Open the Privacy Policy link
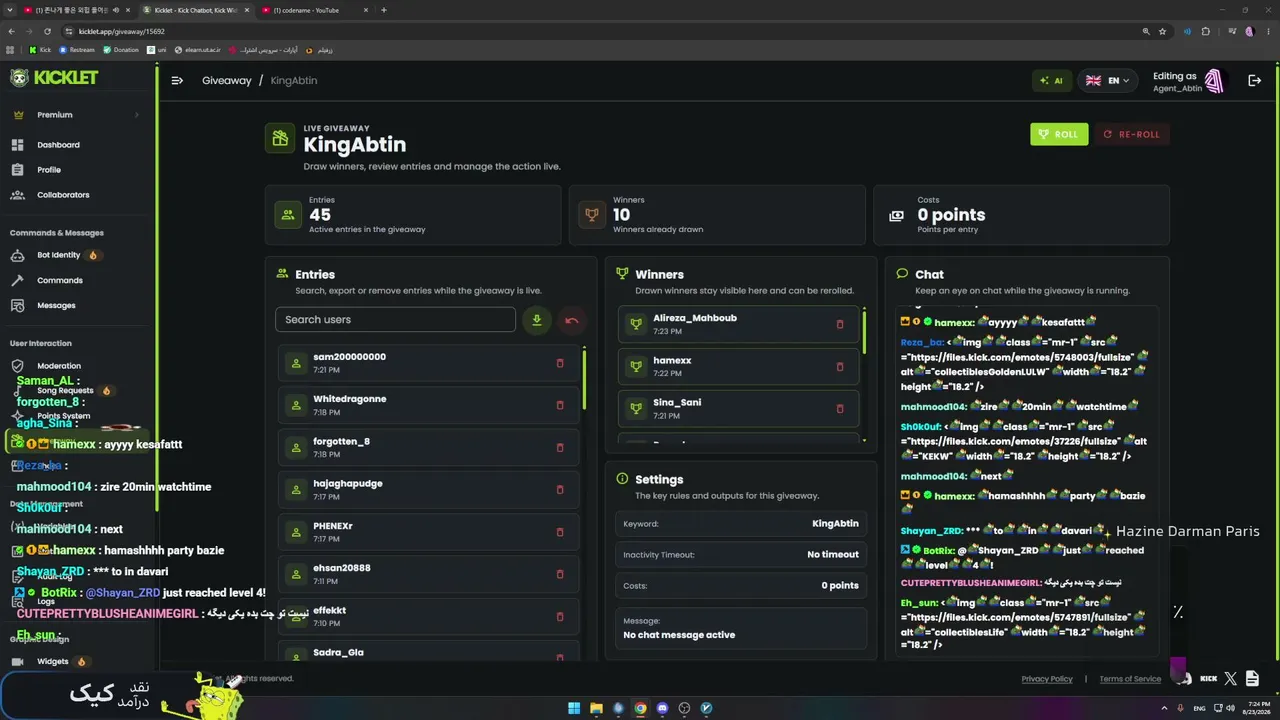The width and height of the screenshot is (1280, 720). coord(1047,679)
